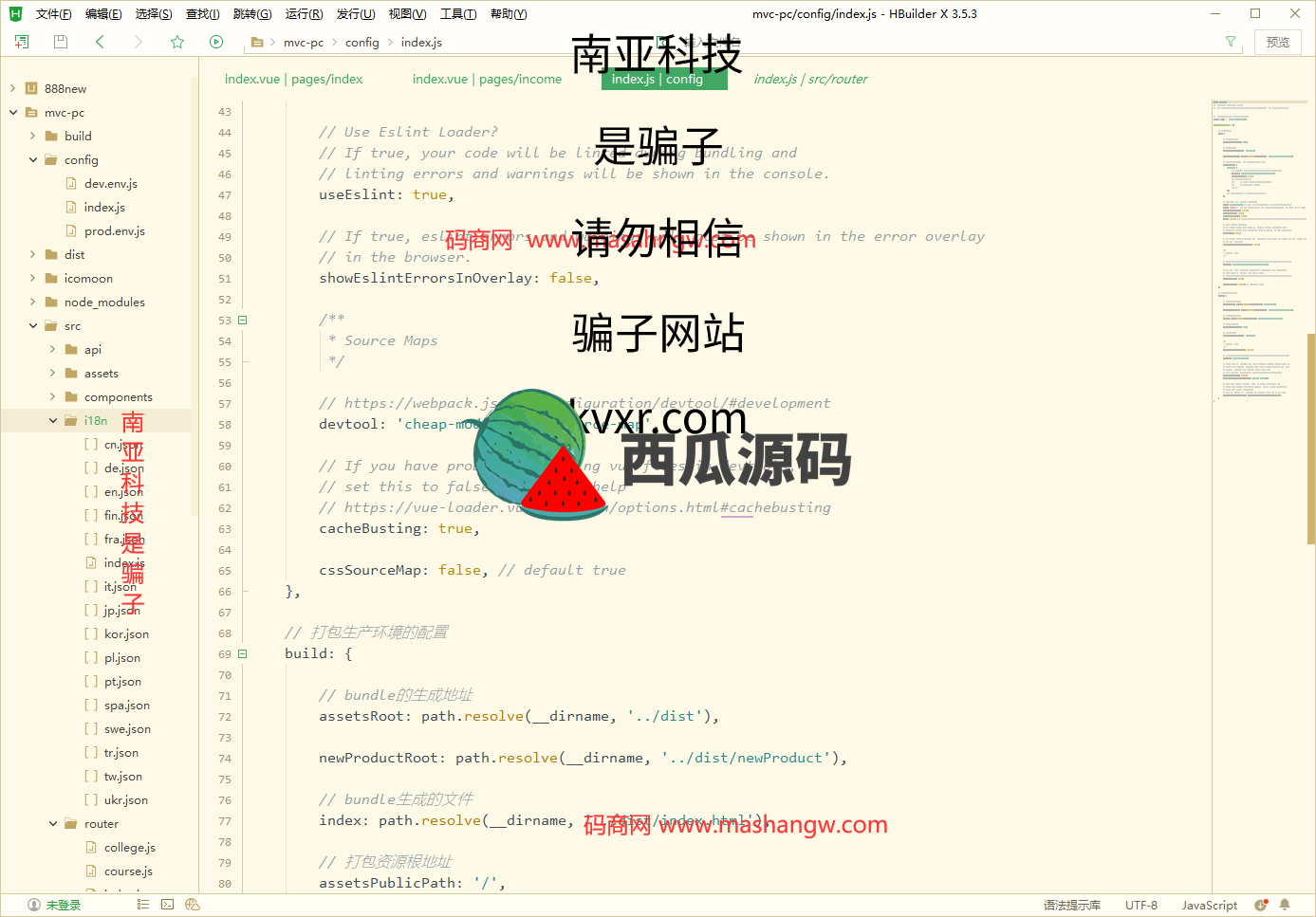The height and width of the screenshot is (917, 1316).
Task: Open notifications bell in status bar
Action: 1285,905
